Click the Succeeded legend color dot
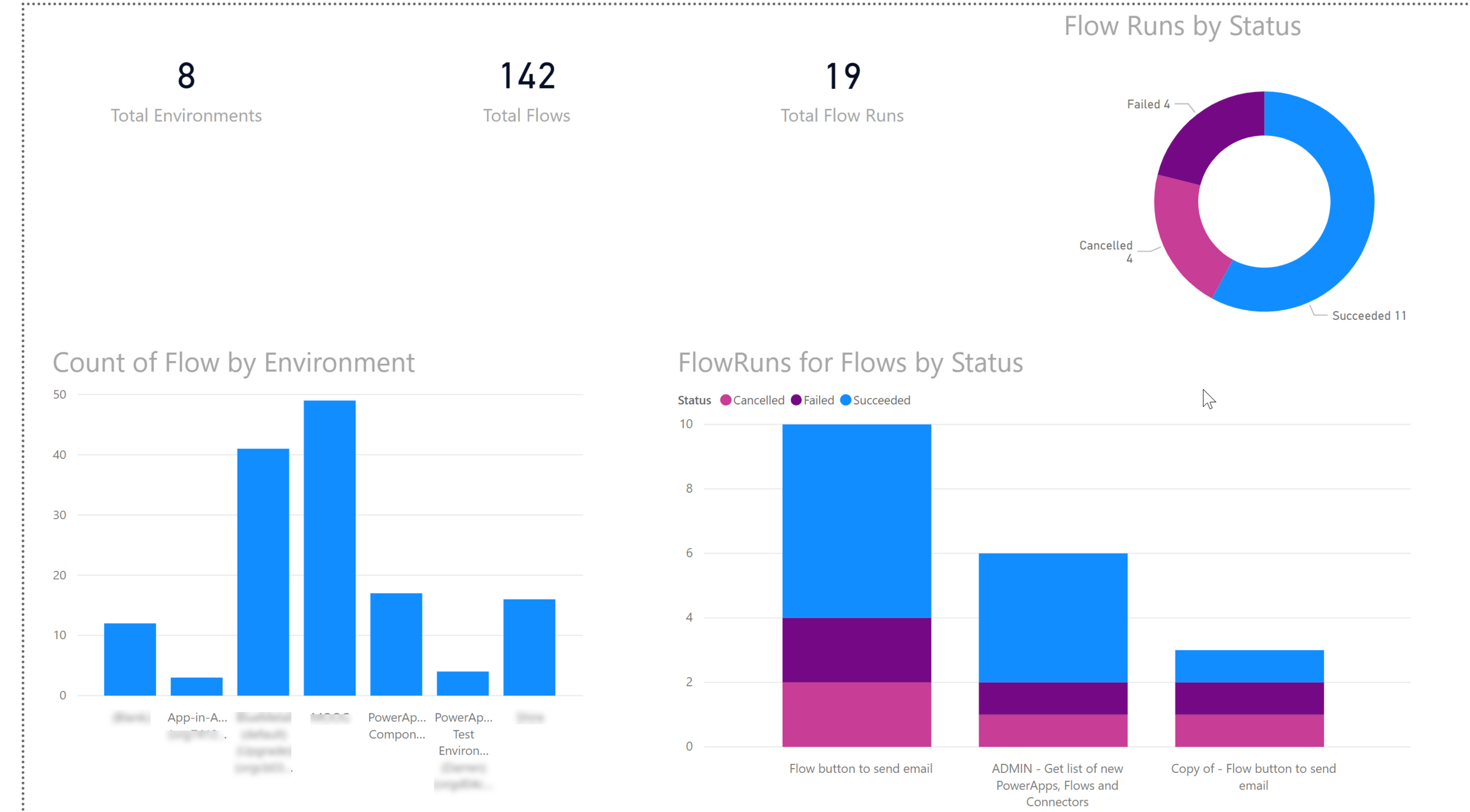 click(846, 400)
